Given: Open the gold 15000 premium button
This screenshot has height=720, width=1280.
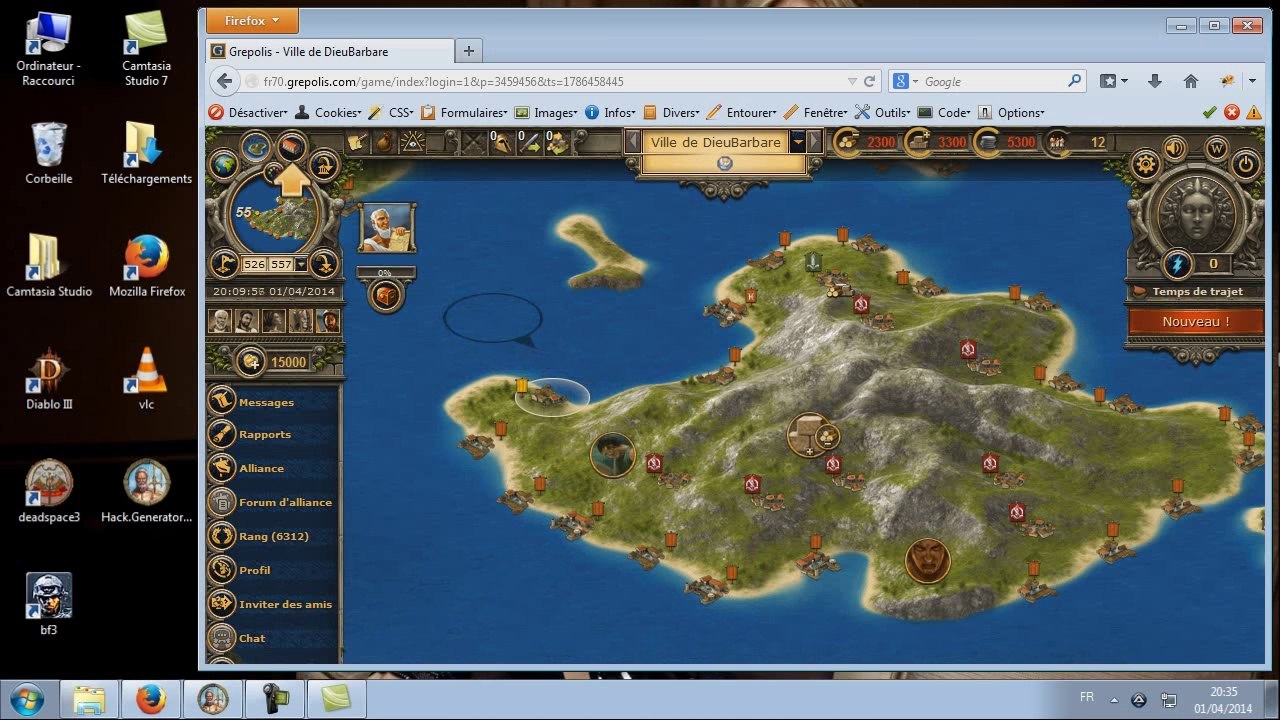Looking at the screenshot, I should point(274,362).
